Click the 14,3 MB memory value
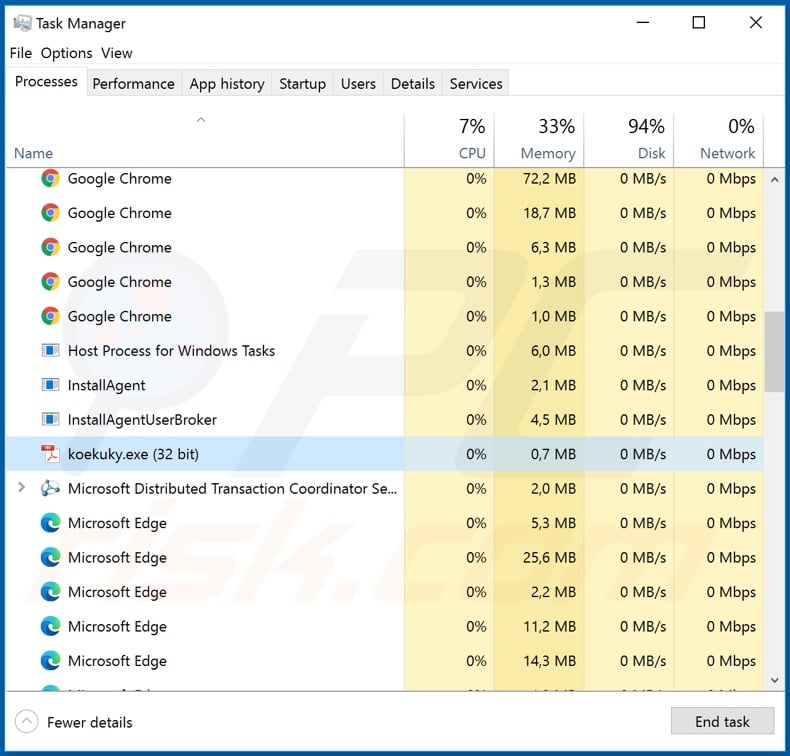The width and height of the screenshot is (790, 756). point(549,661)
